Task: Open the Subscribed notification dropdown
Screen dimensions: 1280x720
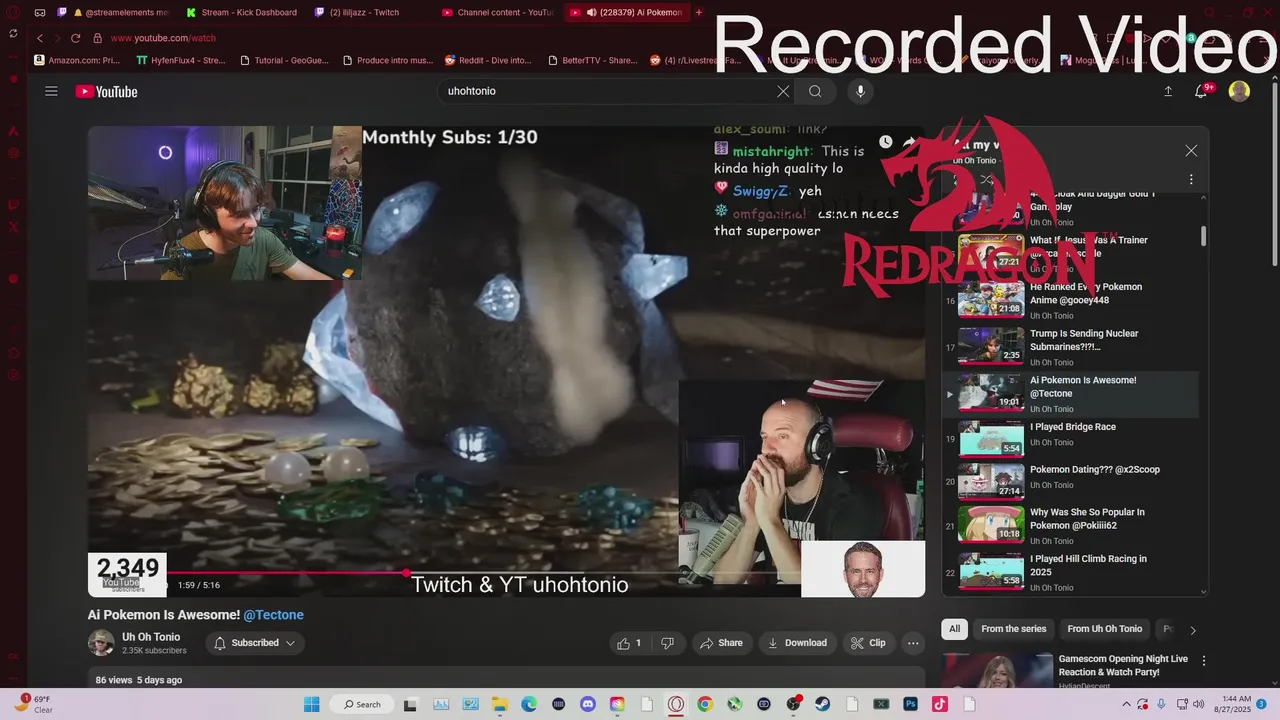Action: coord(255,643)
